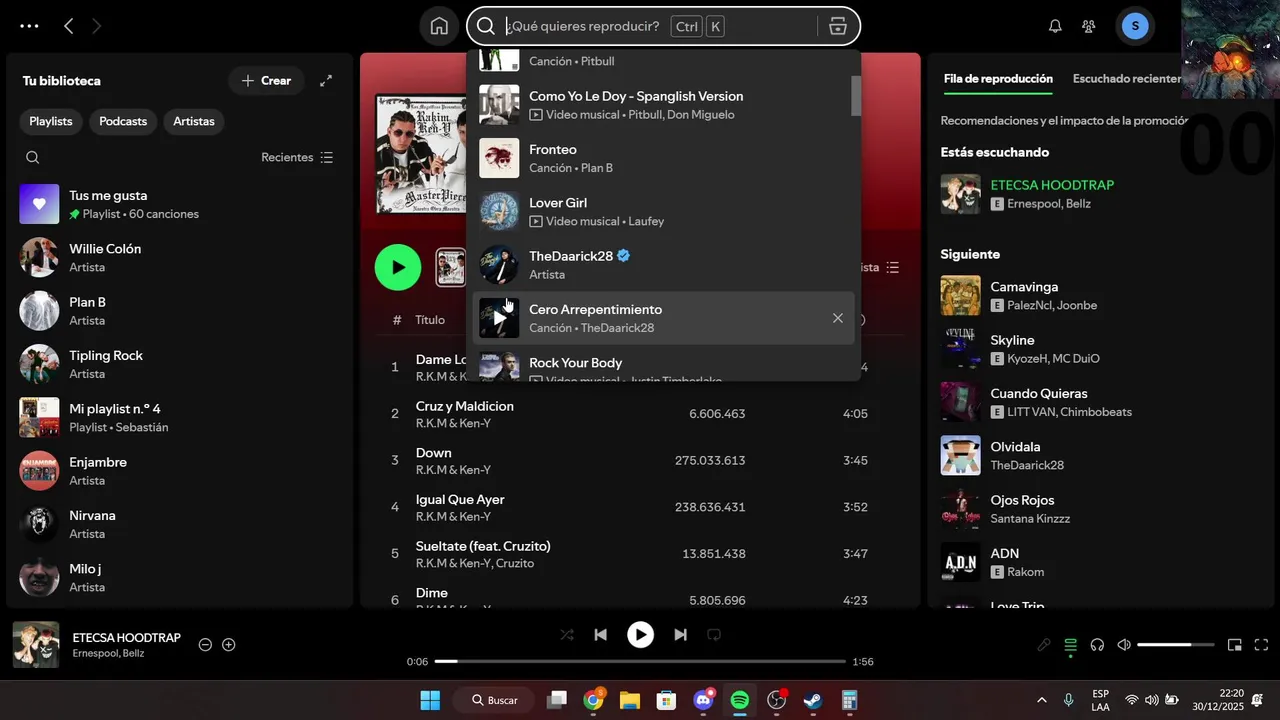This screenshot has height=720, width=1280.
Task: Play Cero Arrepentimiento search result
Action: pyautogui.click(x=499, y=318)
